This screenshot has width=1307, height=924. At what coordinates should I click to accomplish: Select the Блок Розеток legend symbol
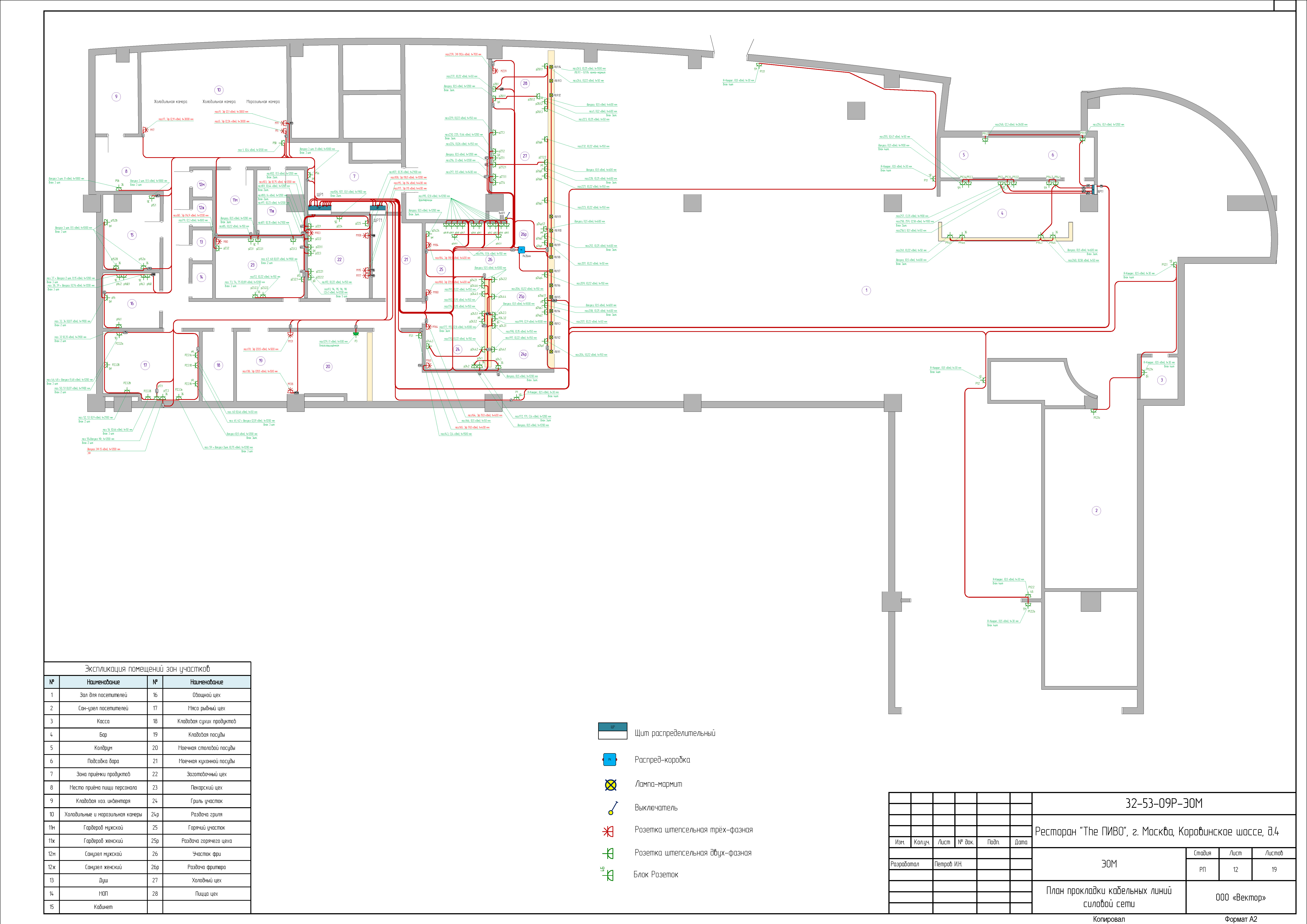click(x=608, y=875)
